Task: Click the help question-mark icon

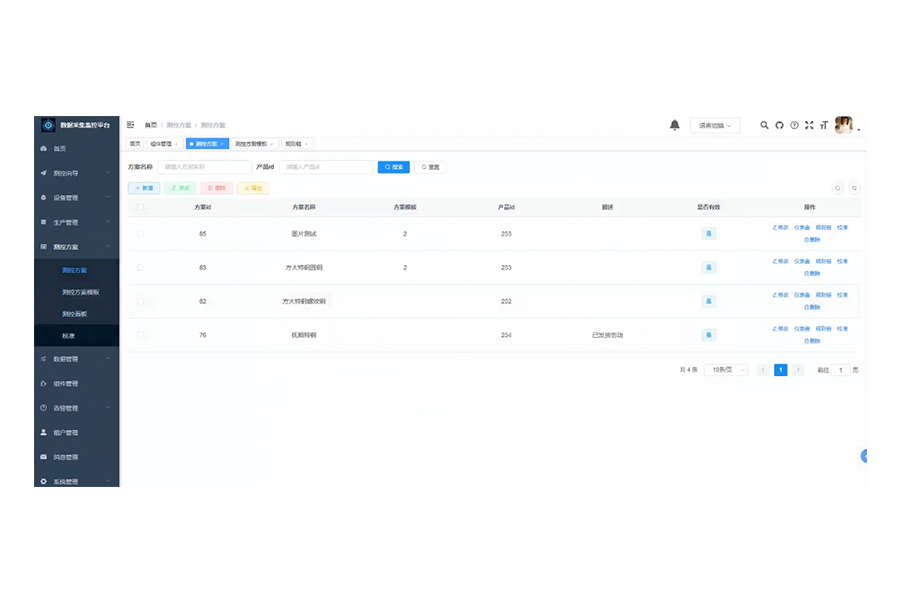Action: tap(795, 125)
